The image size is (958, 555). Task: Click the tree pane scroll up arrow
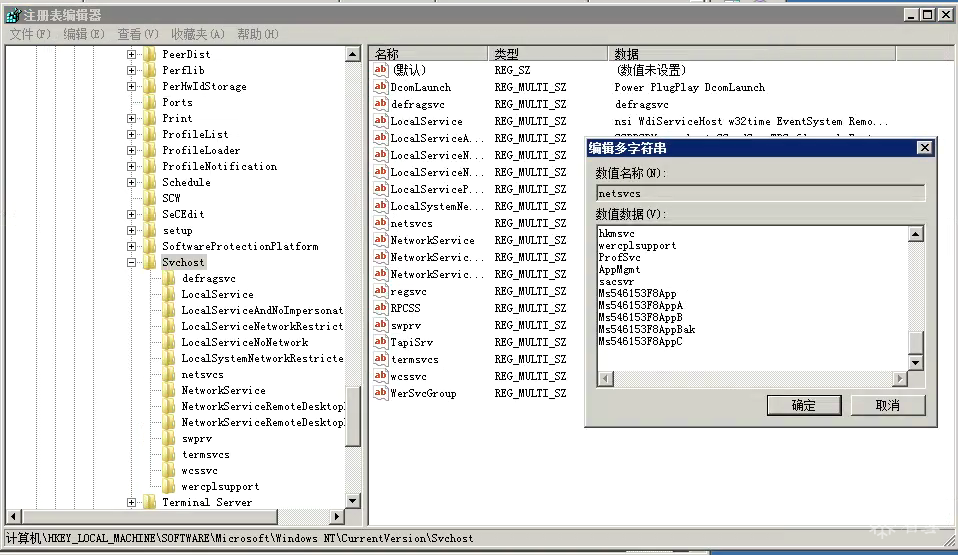click(x=353, y=54)
